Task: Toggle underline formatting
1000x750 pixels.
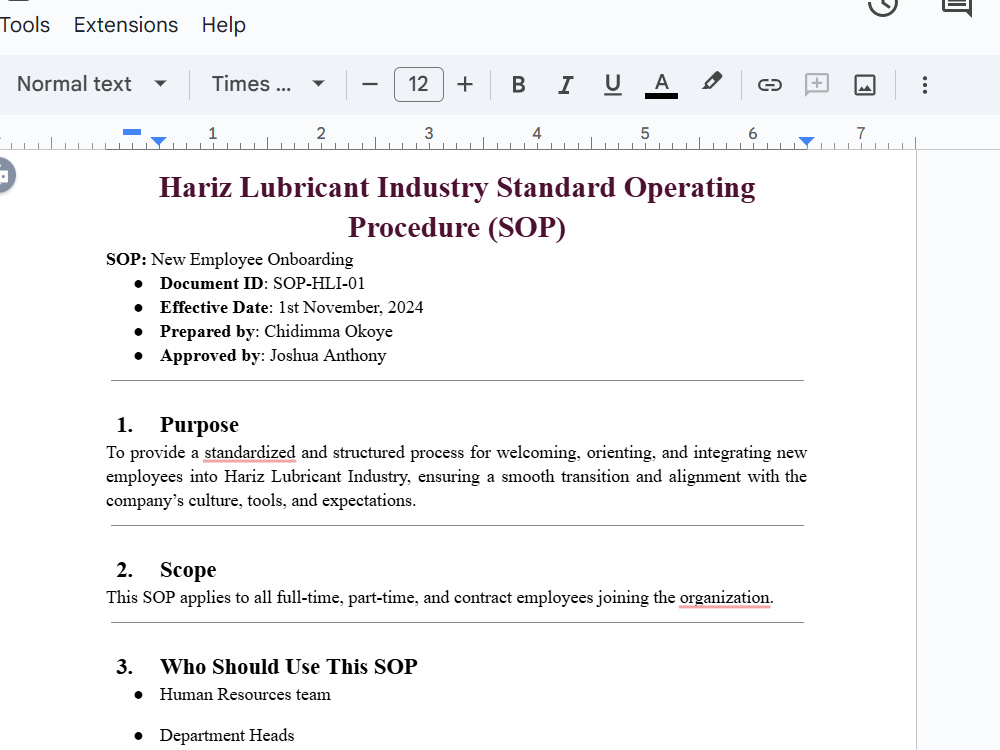Action: (612, 84)
